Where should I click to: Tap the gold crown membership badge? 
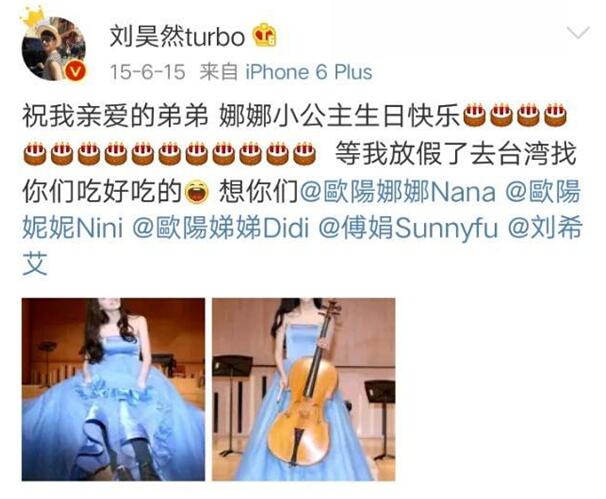[265, 36]
